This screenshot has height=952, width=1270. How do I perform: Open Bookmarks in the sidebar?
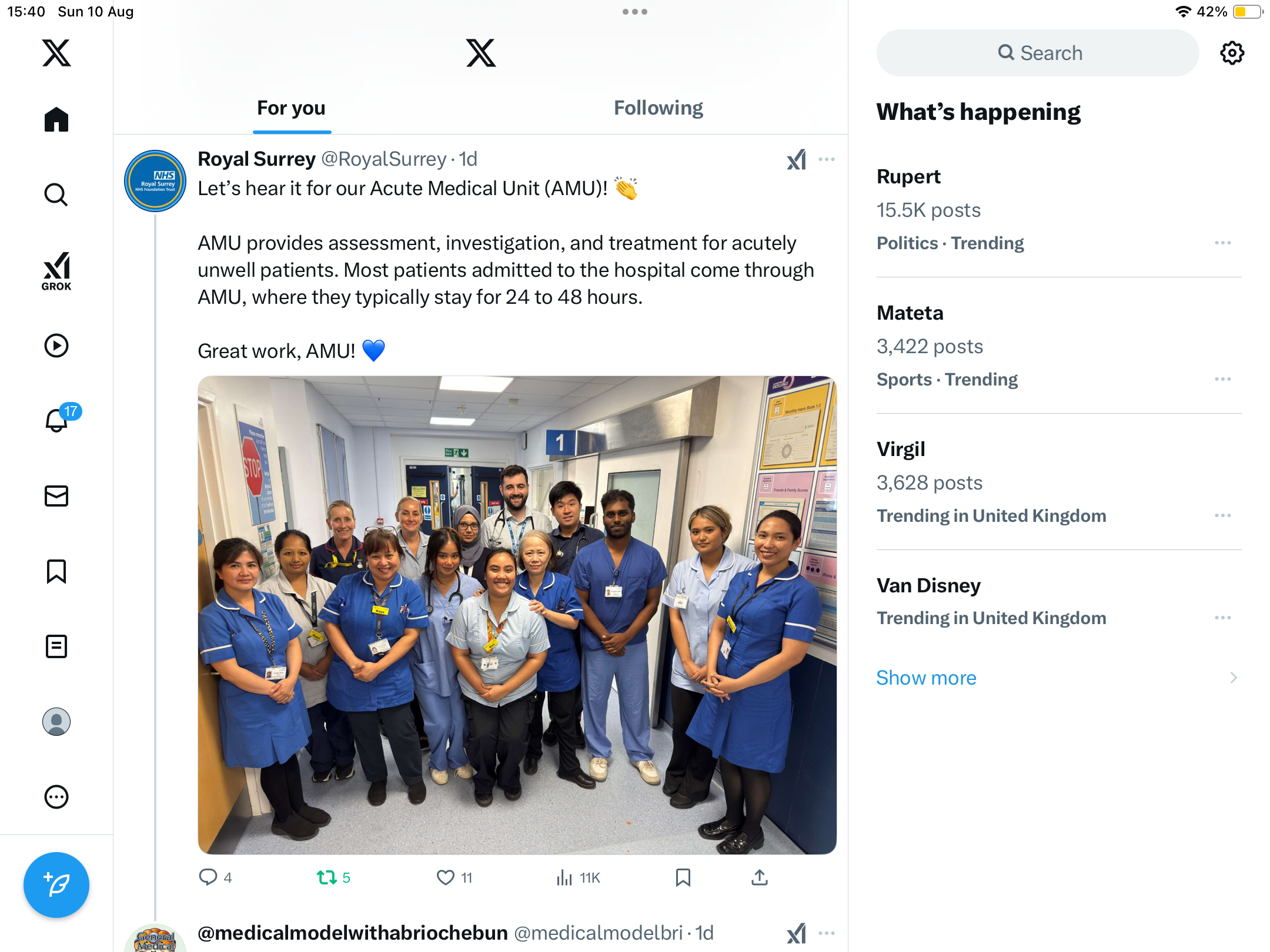[56, 571]
